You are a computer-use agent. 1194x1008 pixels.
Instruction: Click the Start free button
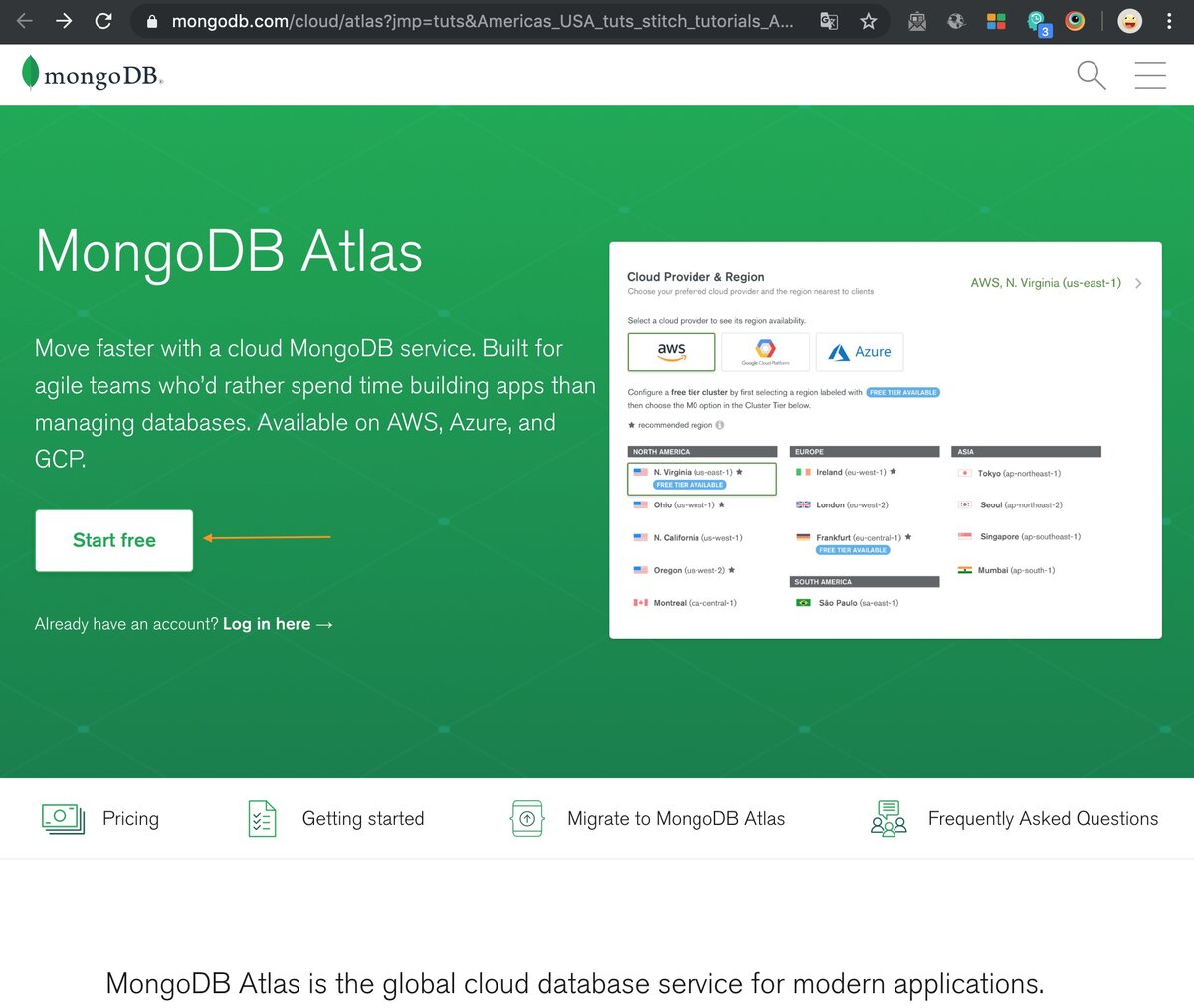(114, 540)
